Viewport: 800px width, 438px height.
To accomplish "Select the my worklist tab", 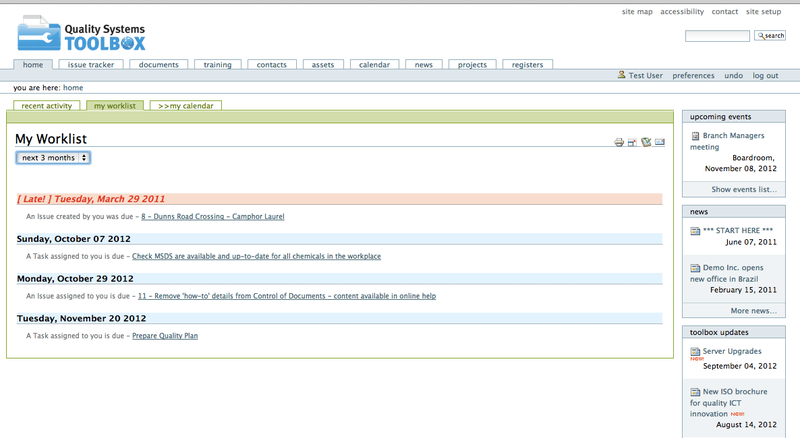I will [115, 106].
